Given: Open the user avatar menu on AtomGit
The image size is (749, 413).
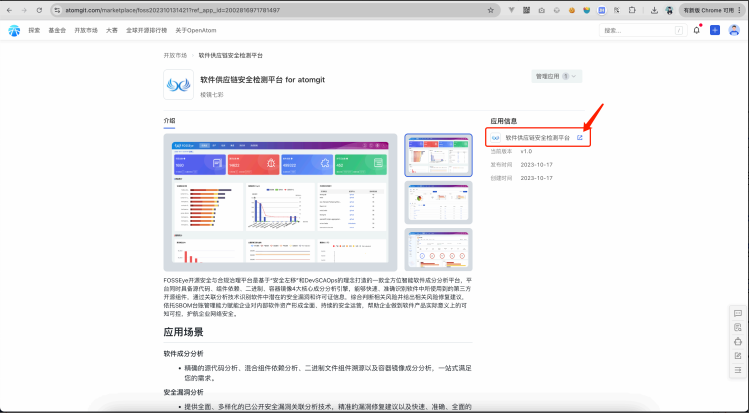Looking at the screenshot, I should coord(734,30).
